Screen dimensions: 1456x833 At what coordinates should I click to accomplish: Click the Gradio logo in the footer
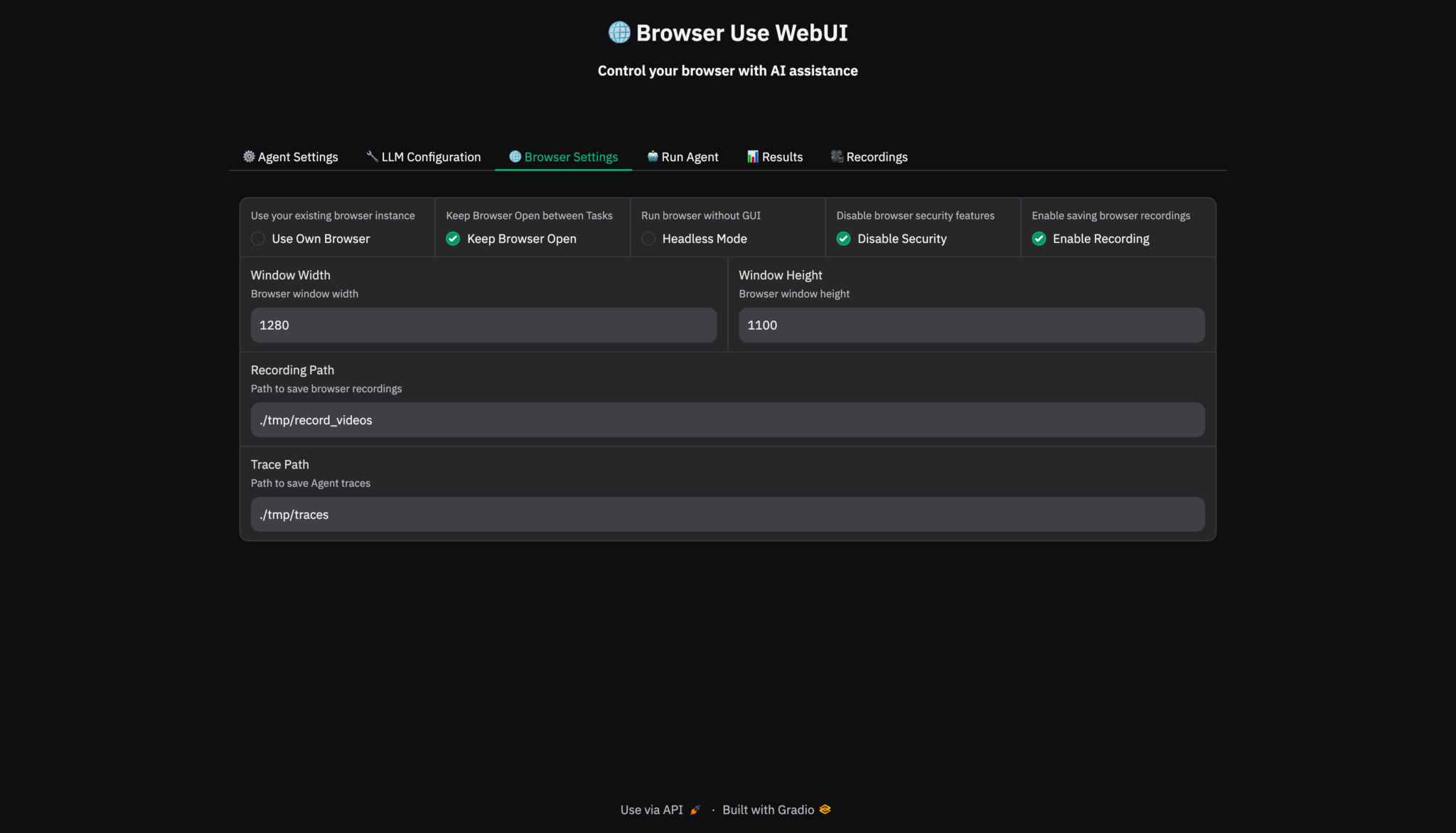824,810
